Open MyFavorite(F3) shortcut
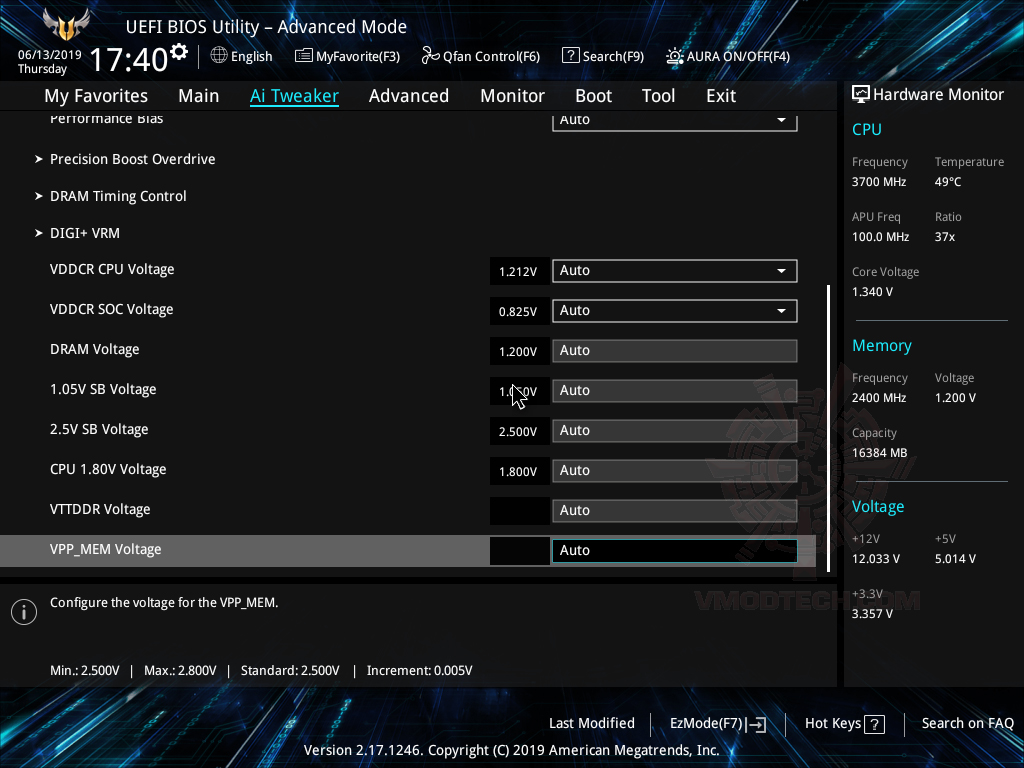Screen dimensions: 1024x768 pyautogui.click(x=347, y=56)
